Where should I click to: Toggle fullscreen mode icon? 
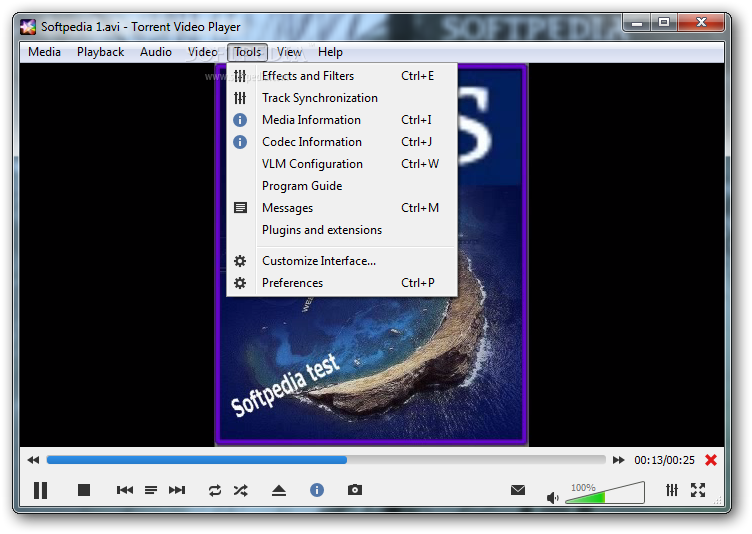[698, 490]
